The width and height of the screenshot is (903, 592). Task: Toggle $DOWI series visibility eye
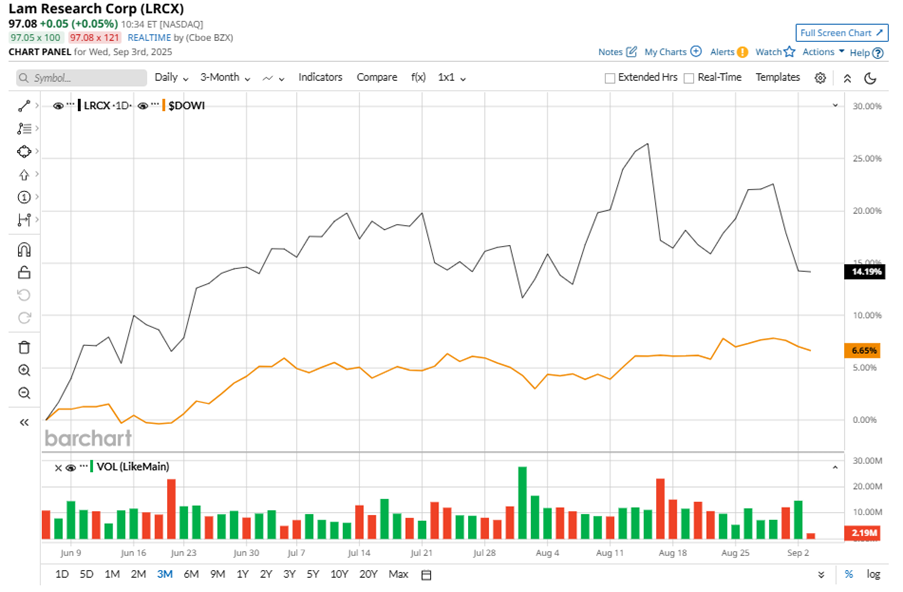click(143, 106)
